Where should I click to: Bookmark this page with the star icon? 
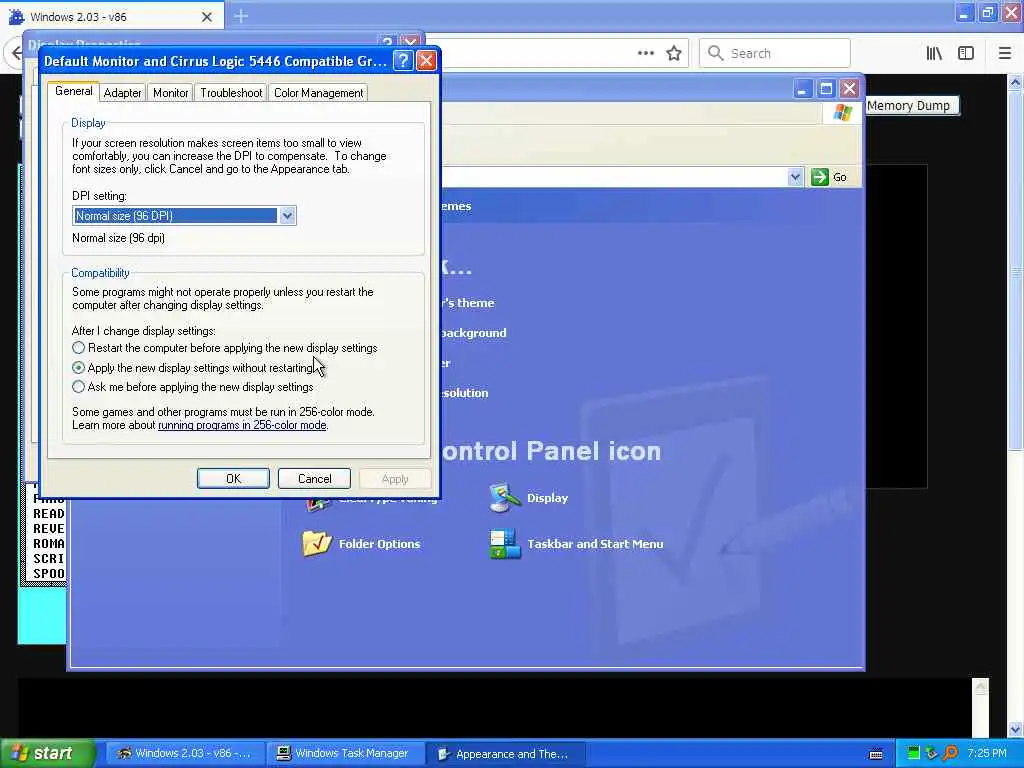click(x=674, y=53)
